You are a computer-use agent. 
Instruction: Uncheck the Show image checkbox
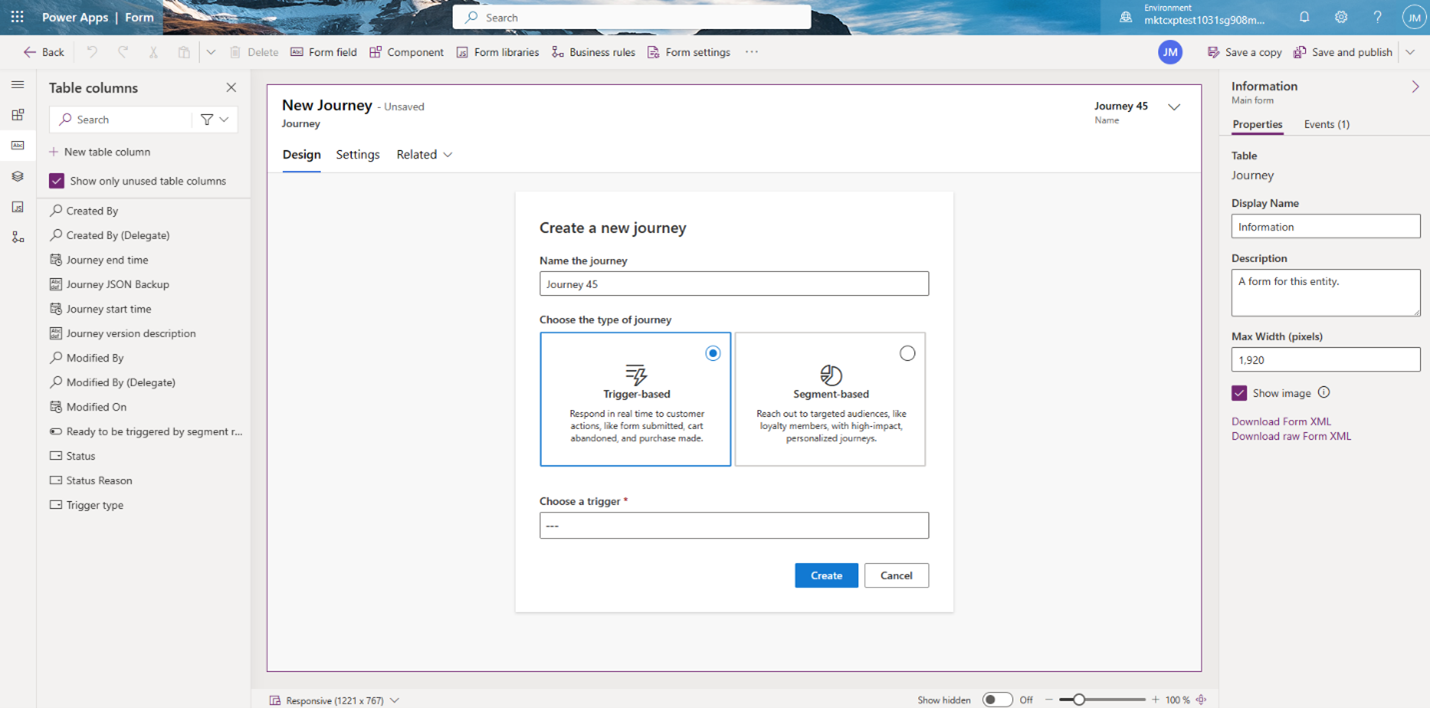click(x=1239, y=393)
